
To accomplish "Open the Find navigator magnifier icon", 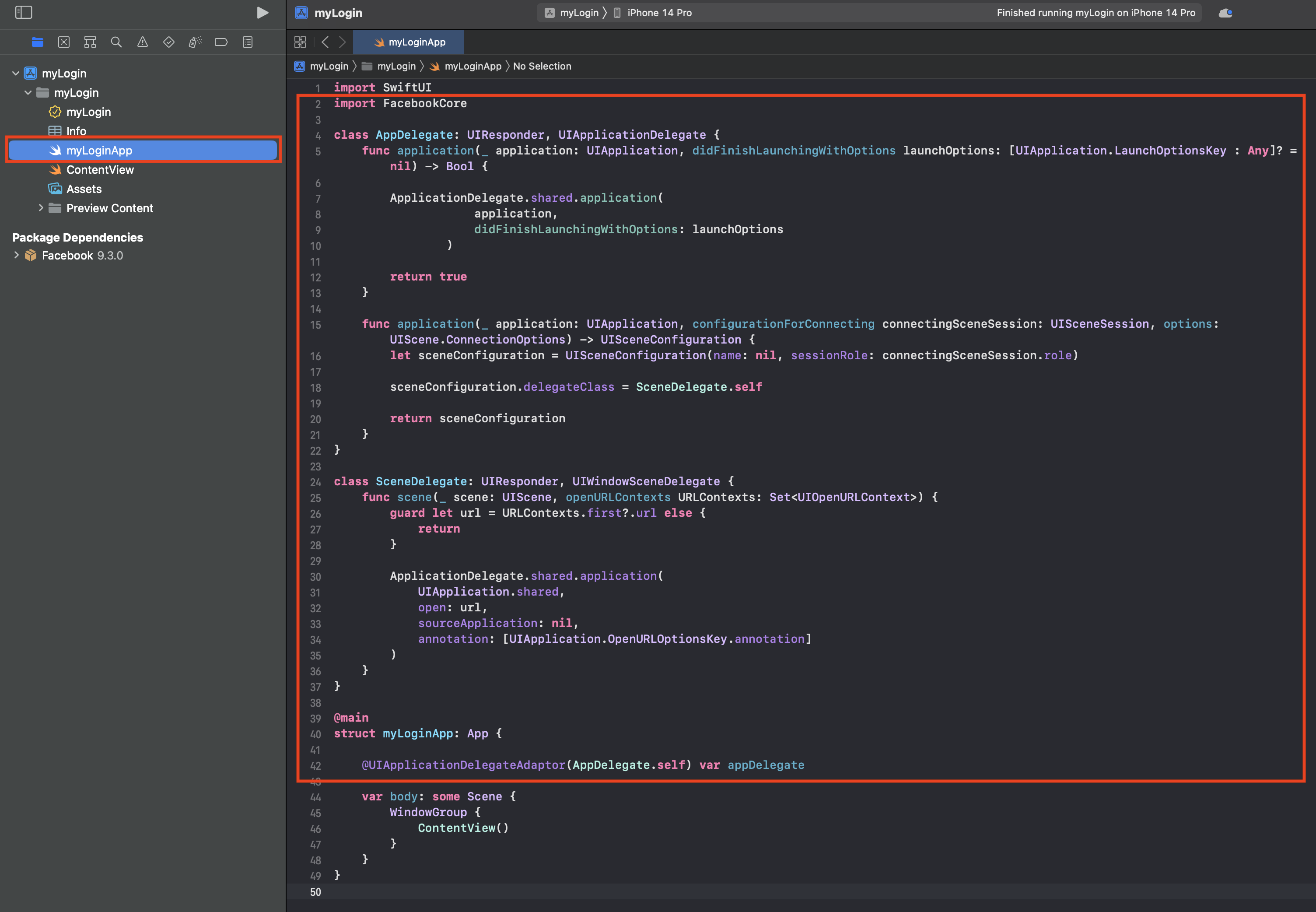I will point(116,42).
